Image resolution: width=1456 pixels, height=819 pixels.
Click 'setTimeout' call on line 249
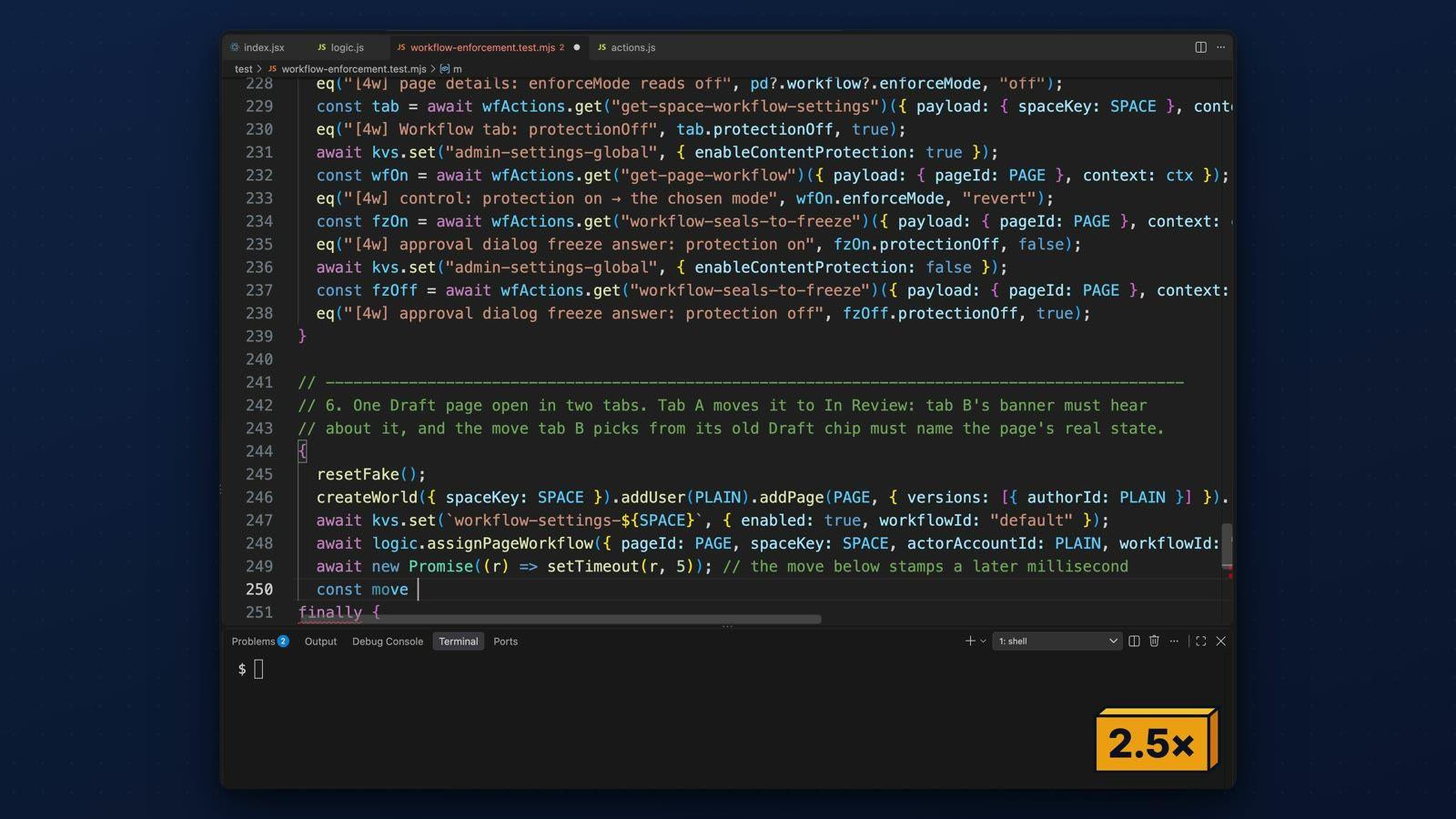pos(592,567)
